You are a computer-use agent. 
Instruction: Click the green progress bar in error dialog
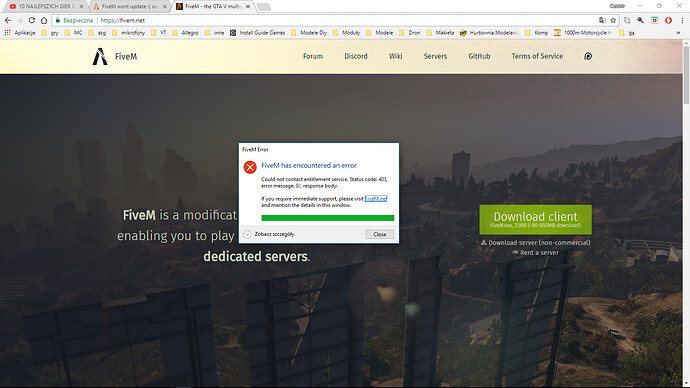pyautogui.click(x=328, y=218)
